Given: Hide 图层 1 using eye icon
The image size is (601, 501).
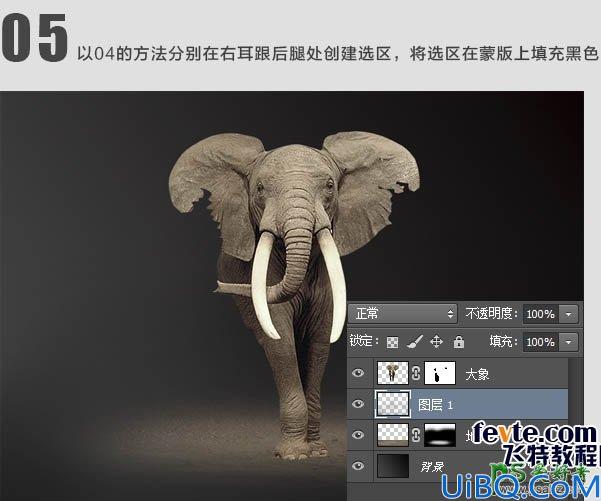Looking at the screenshot, I should tap(358, 404).
